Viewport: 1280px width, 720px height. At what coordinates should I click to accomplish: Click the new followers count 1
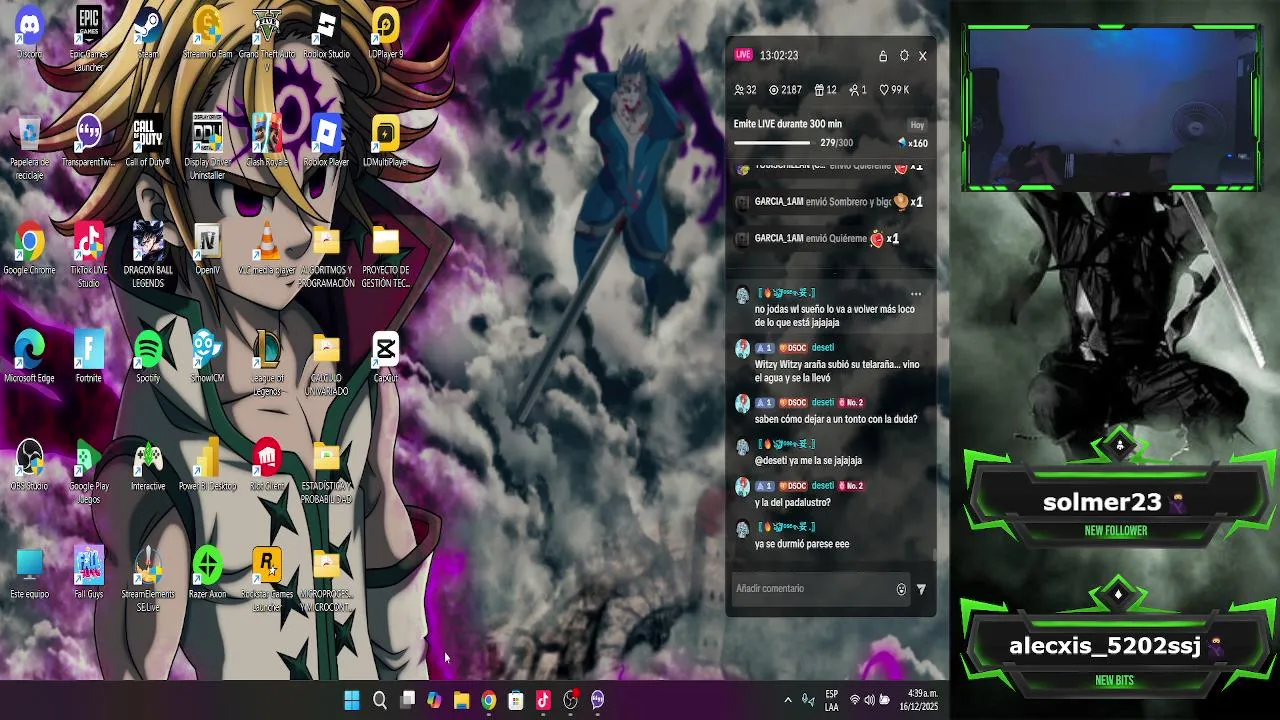tap(858, 90)
